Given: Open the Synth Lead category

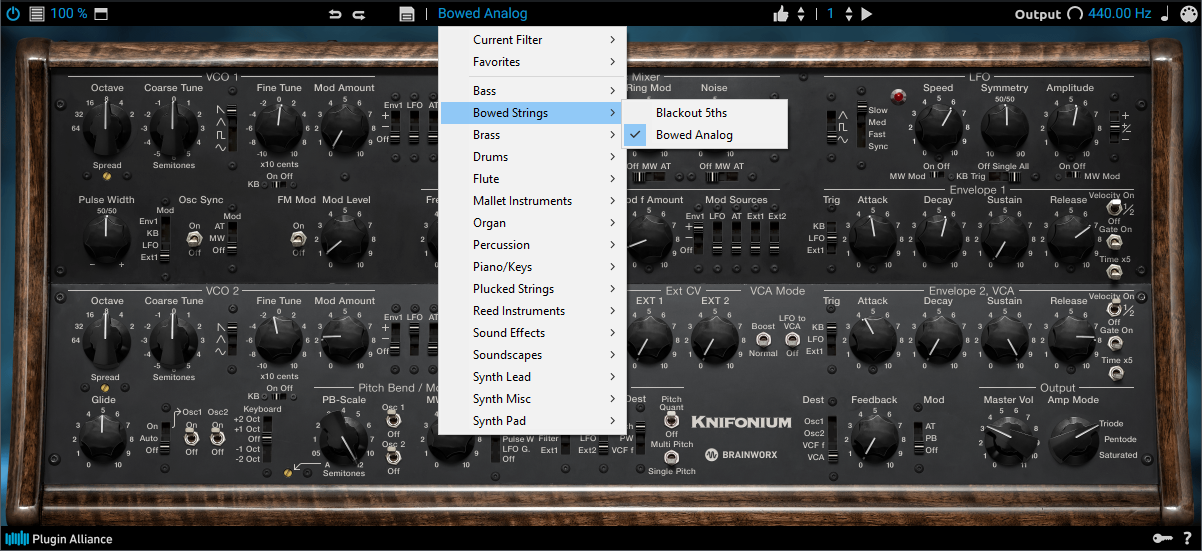Looking at the screenshot, I should click(532, 377).
